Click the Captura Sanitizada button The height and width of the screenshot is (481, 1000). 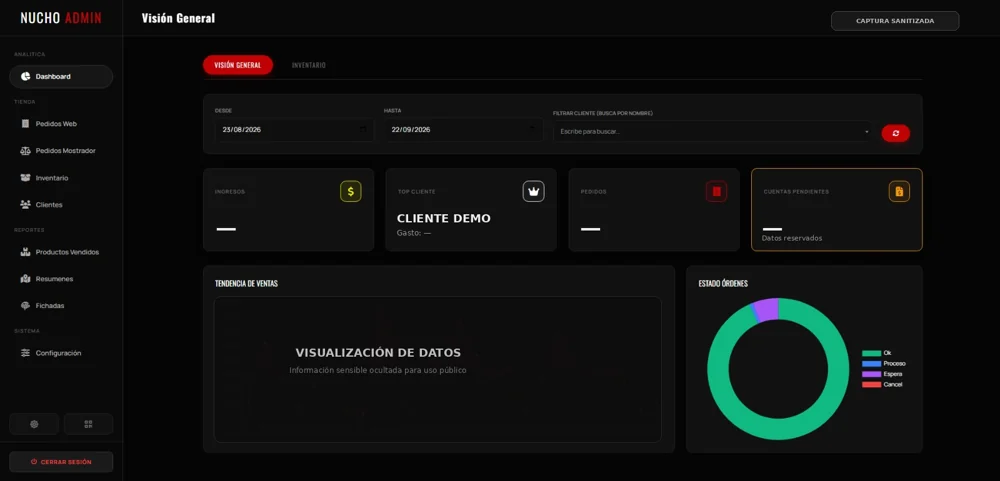pos(895,21)
